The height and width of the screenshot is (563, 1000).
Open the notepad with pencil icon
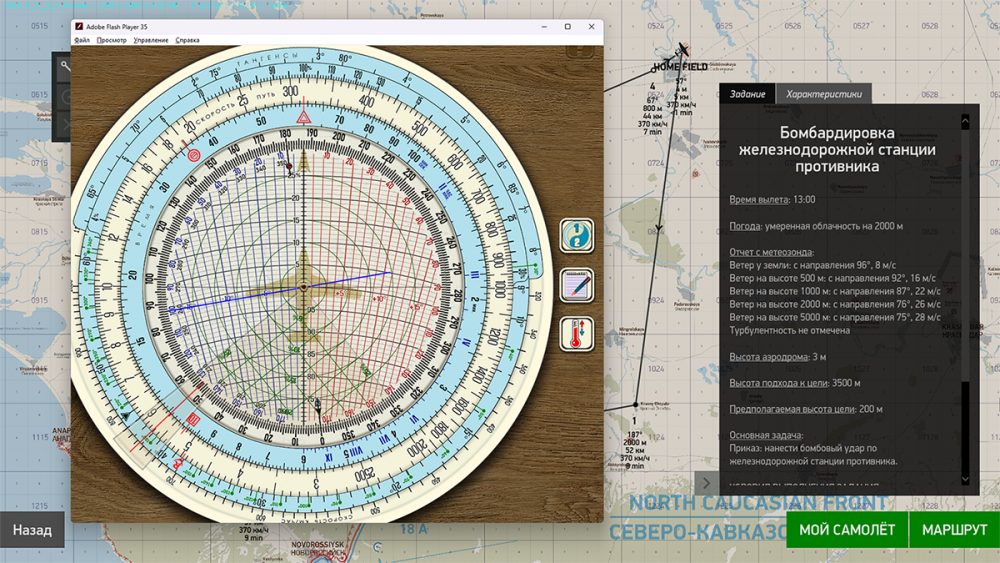[576, 285]
